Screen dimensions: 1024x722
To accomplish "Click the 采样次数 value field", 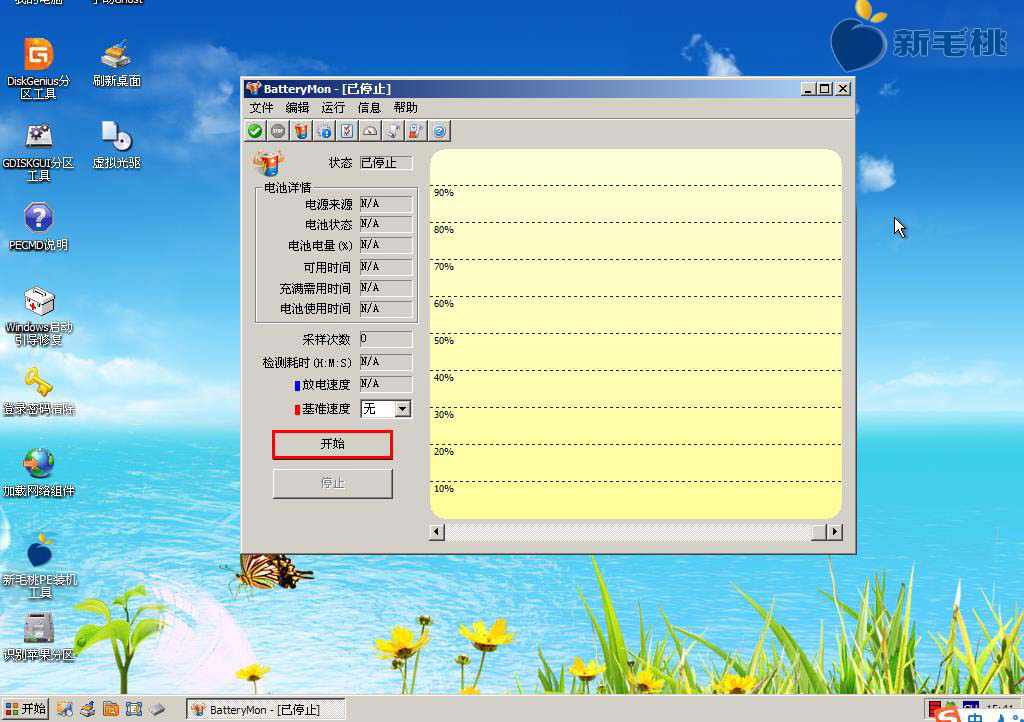I will [x=386, y=339].
